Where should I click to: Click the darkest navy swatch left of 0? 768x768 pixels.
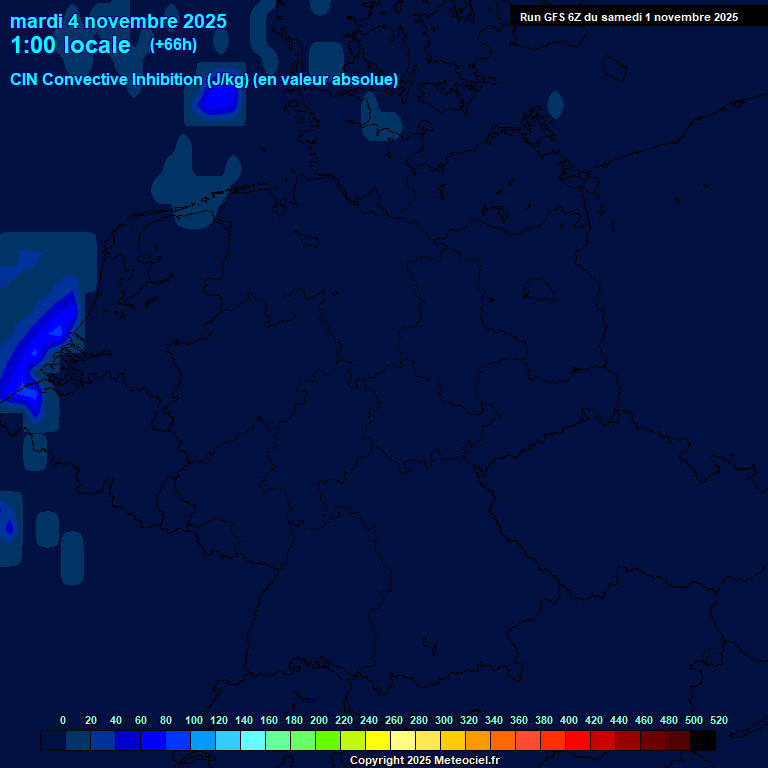(53, 740)
